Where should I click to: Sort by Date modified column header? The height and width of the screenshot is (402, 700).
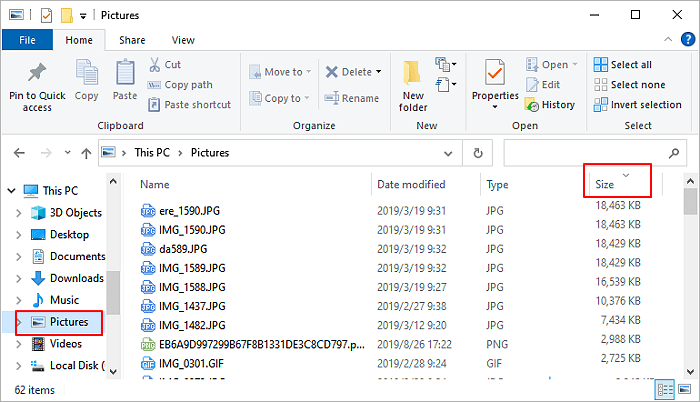pyautogui.click(x=411, y=184)
